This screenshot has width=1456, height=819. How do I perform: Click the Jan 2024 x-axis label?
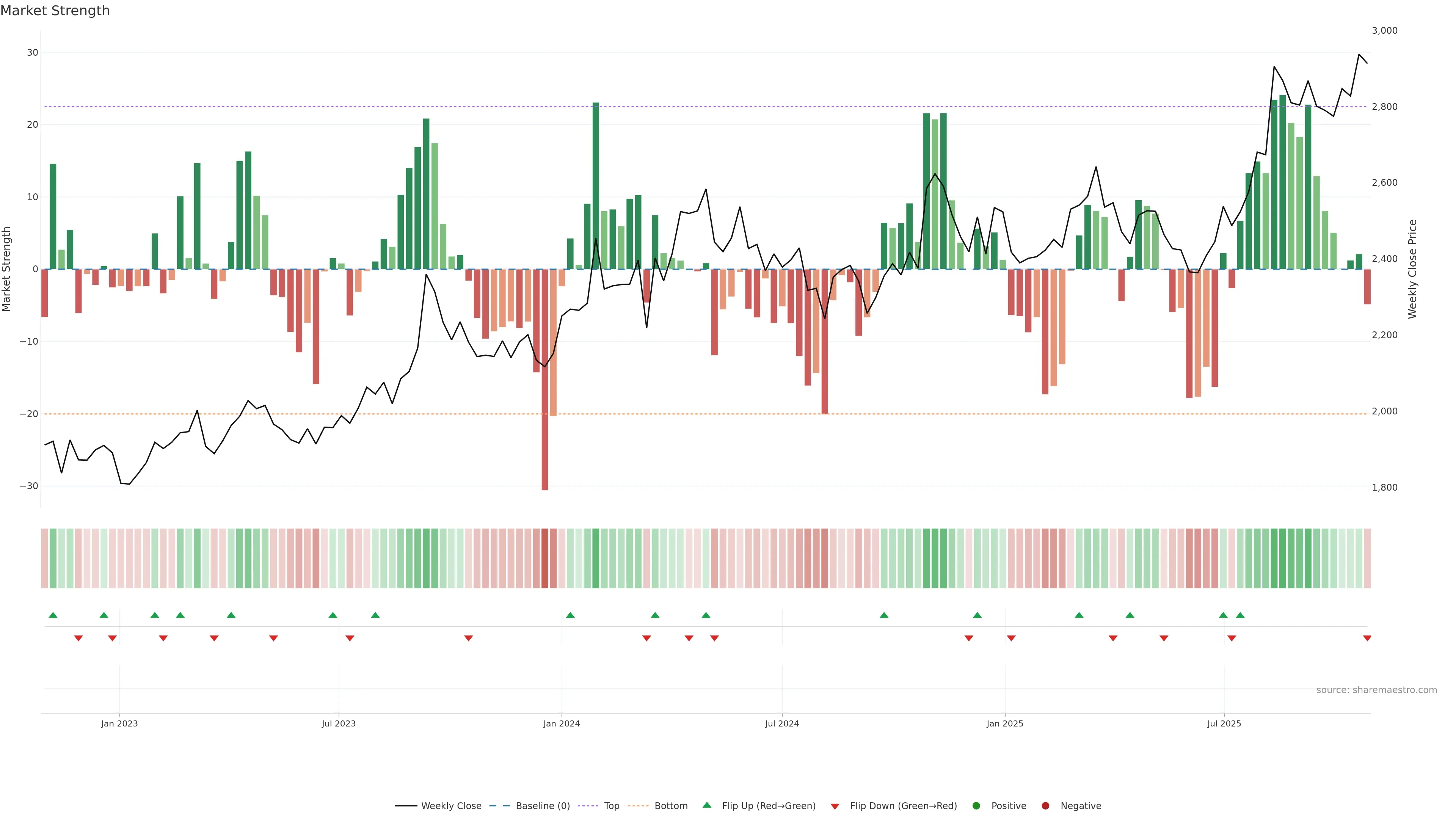561,723
